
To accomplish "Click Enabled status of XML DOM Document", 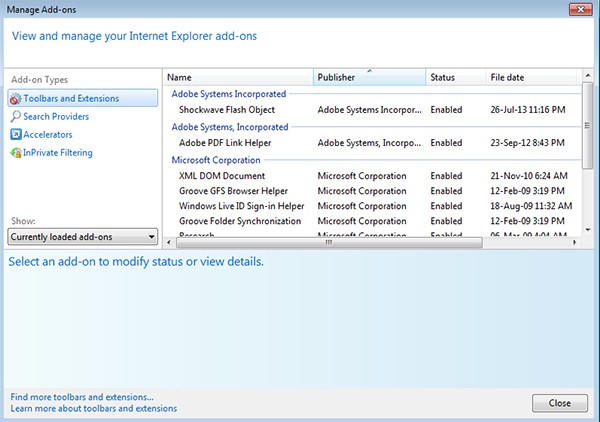I will pos(446,176).
